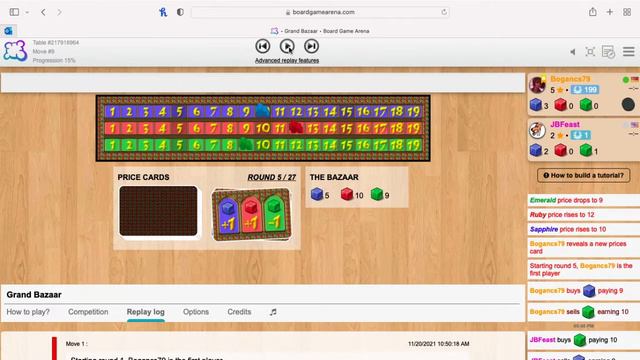Play the replay
Viewport: 640px width, 360px height.
tap(287, 46)
